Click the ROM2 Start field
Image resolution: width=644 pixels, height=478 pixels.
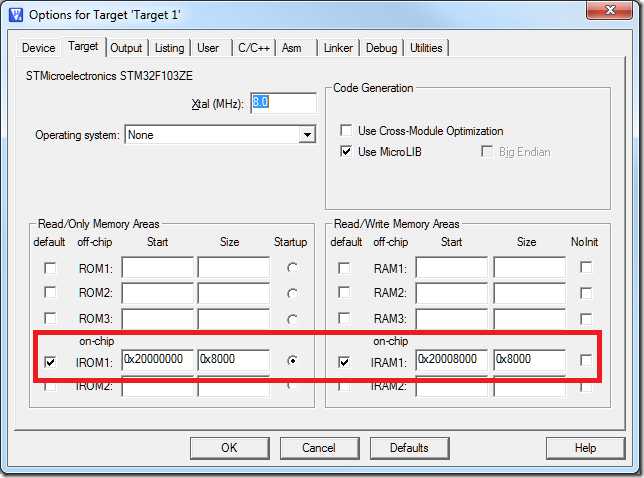click(x=157, y=293)
